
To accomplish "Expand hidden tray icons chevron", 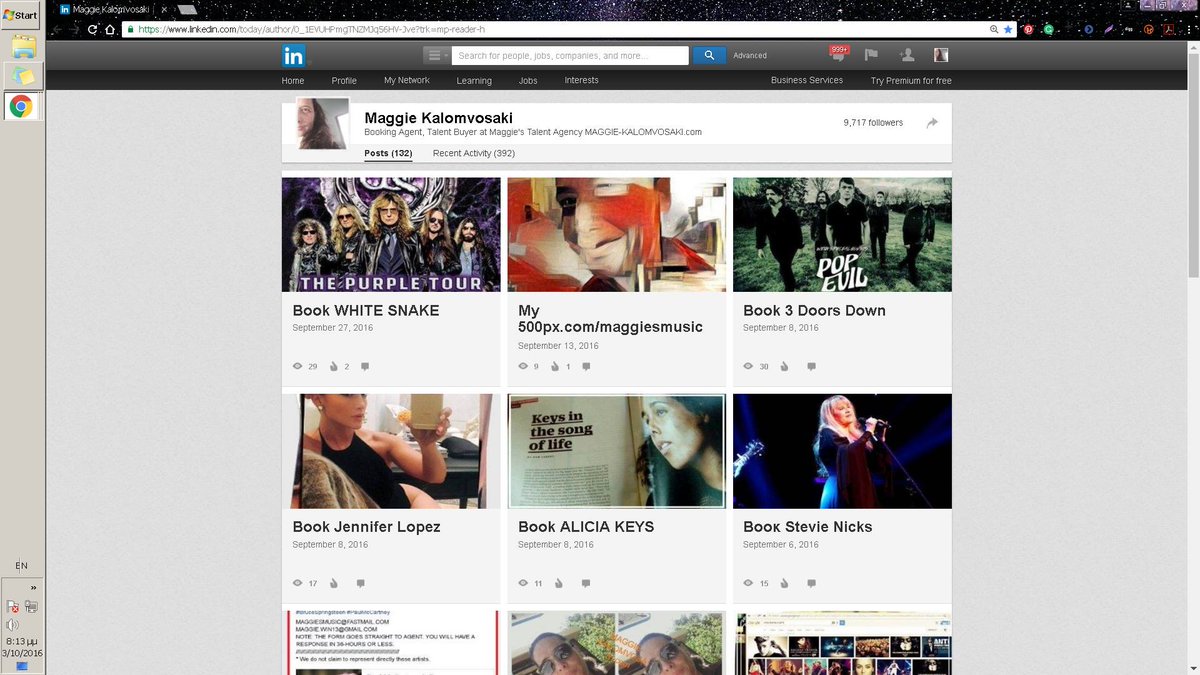I will click(33, 587).
